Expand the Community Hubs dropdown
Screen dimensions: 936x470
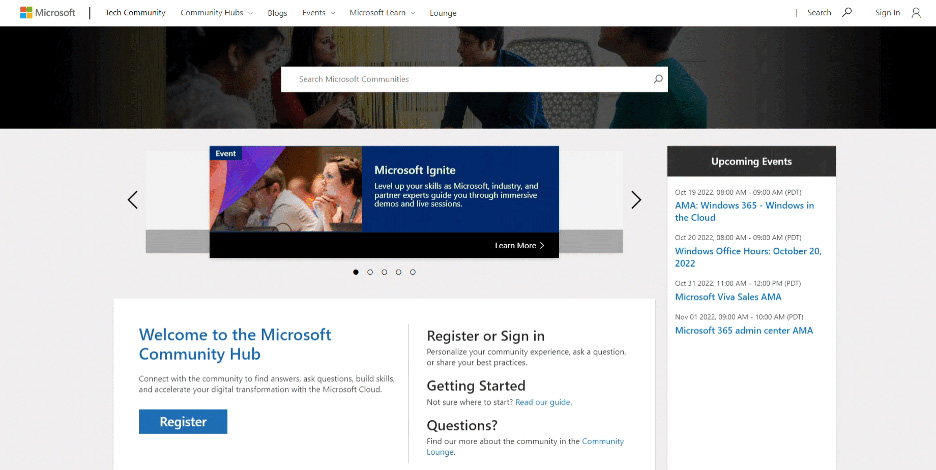tap(216, 13)
